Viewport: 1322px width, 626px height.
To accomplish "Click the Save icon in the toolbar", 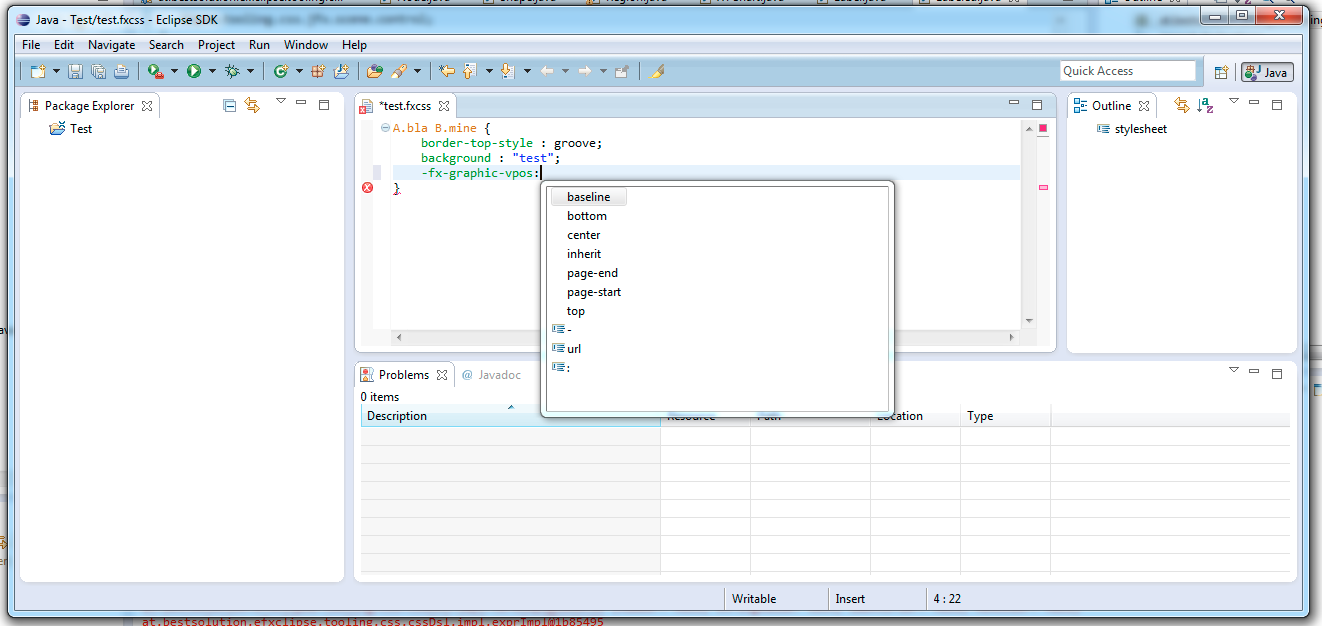I will coord(76,71).
